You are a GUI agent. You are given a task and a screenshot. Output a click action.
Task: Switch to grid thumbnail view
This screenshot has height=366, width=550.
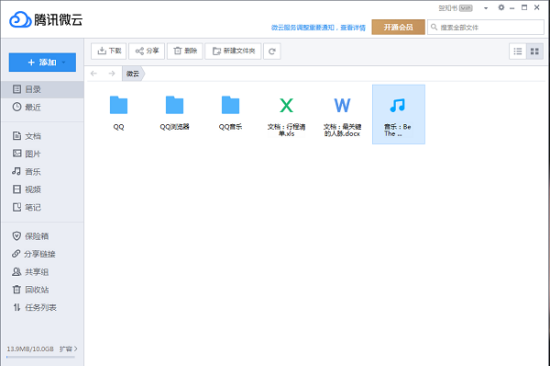(535, 52)
